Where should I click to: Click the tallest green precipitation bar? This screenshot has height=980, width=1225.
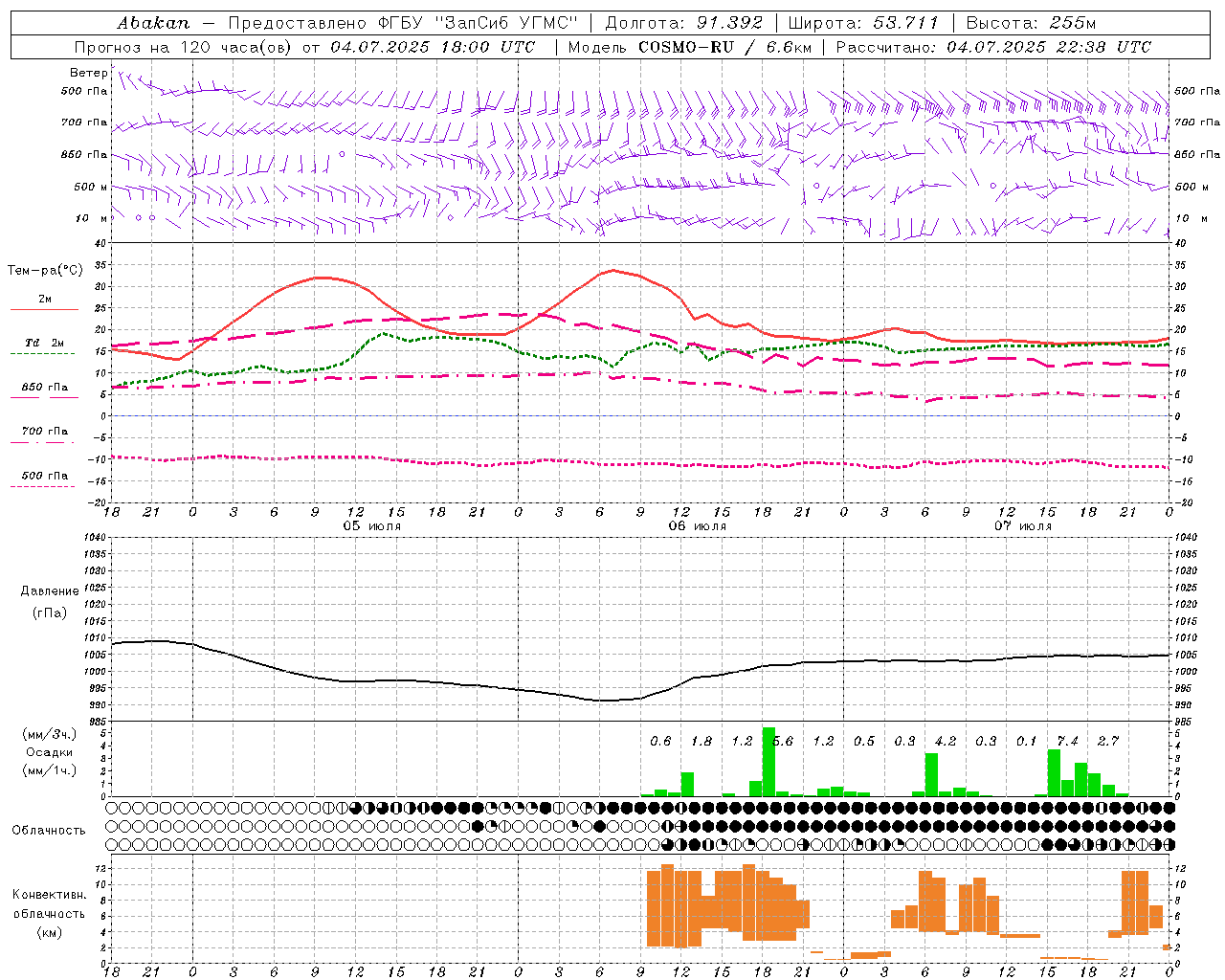(768, 762)
